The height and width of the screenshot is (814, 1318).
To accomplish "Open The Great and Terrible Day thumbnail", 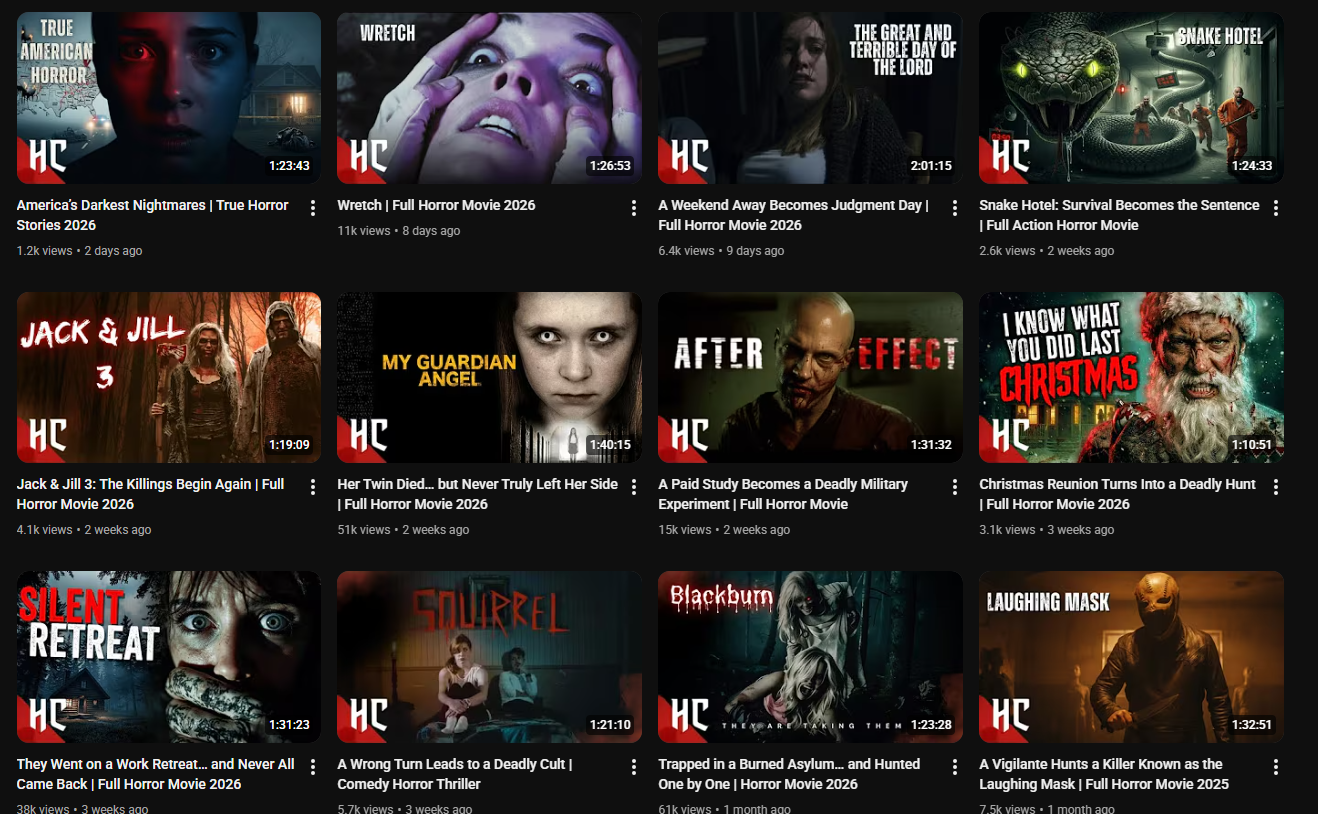I will pyautogui.click(x=810, y=98).
